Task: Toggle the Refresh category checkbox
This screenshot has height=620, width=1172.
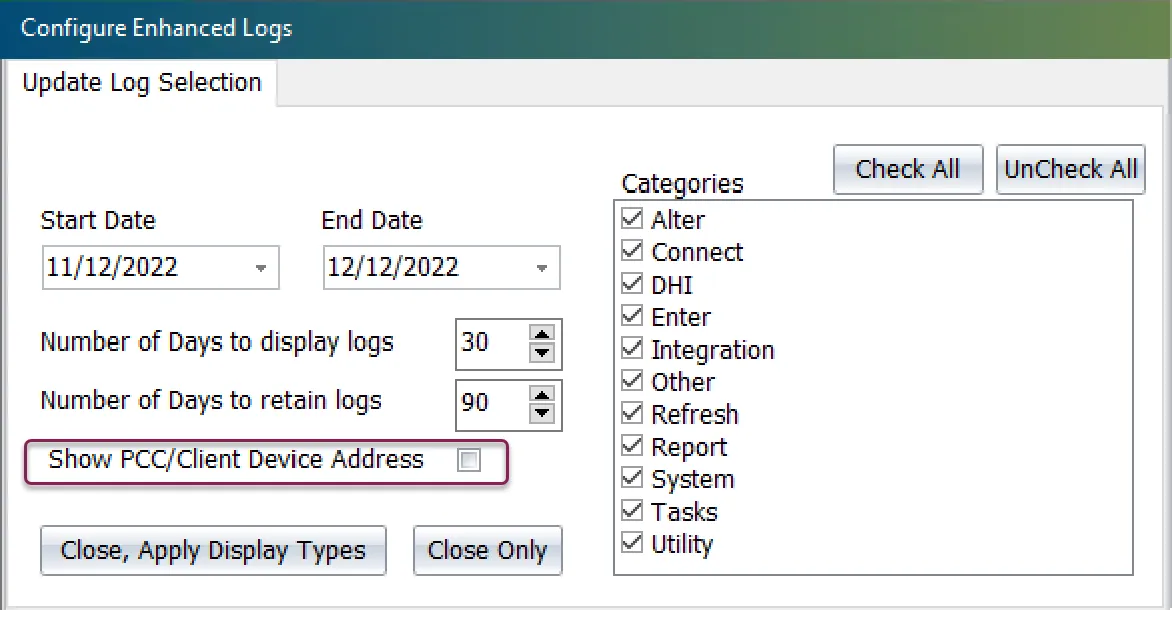Action: tap(632, 413)
